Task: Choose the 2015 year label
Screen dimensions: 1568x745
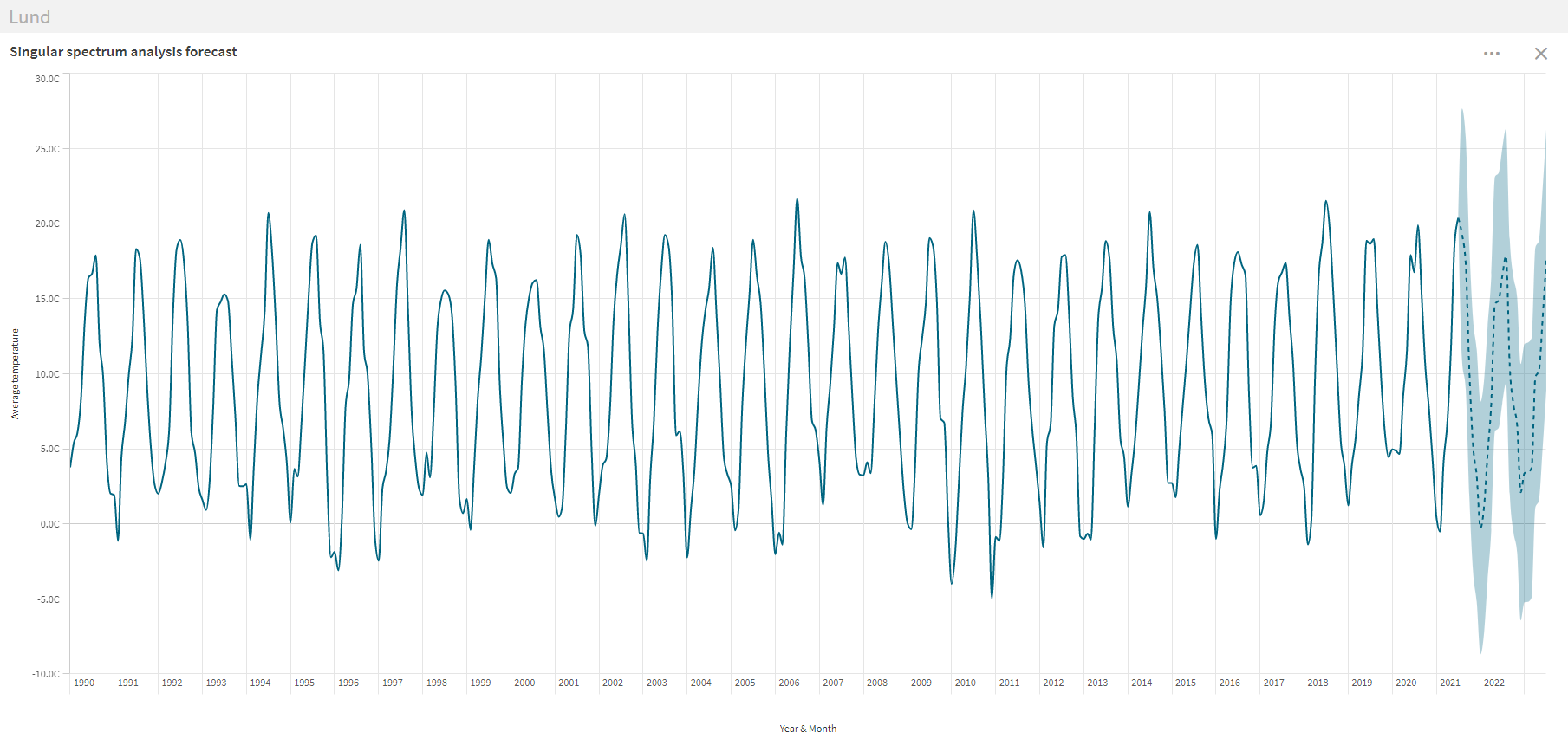Action: [1185, 683]
